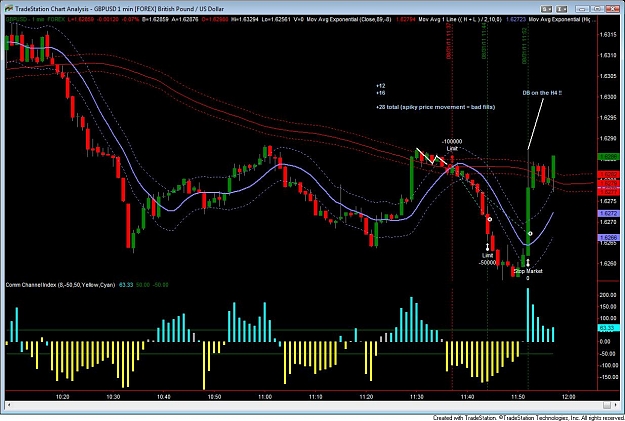Click the green 1.6288 price tag
Viewport: 625px width, 421px height.
(608, 157)
